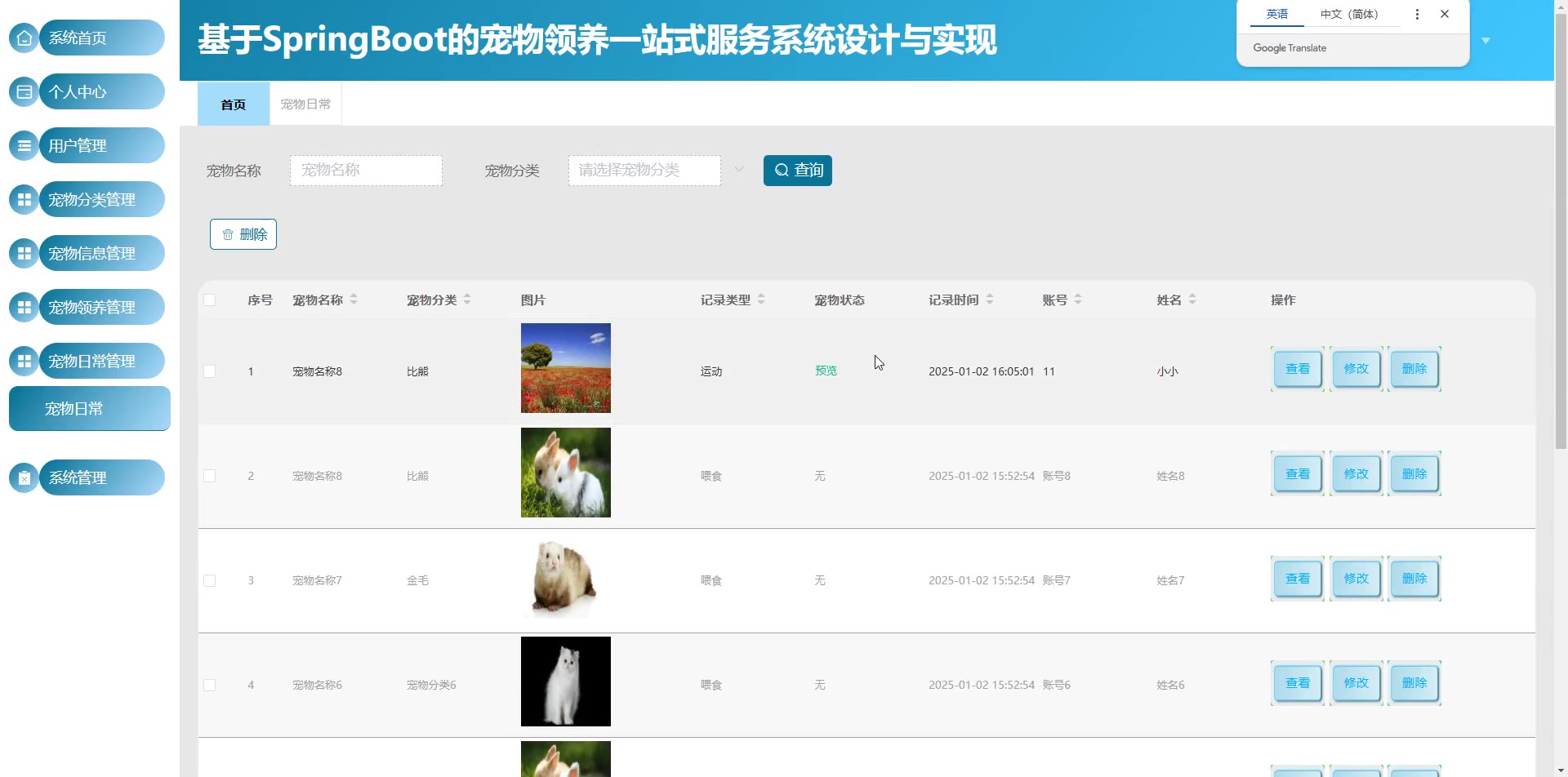Check the checkbox for row 1
The width and height of the screenshot is (1568, 777).
pos(210,371)
